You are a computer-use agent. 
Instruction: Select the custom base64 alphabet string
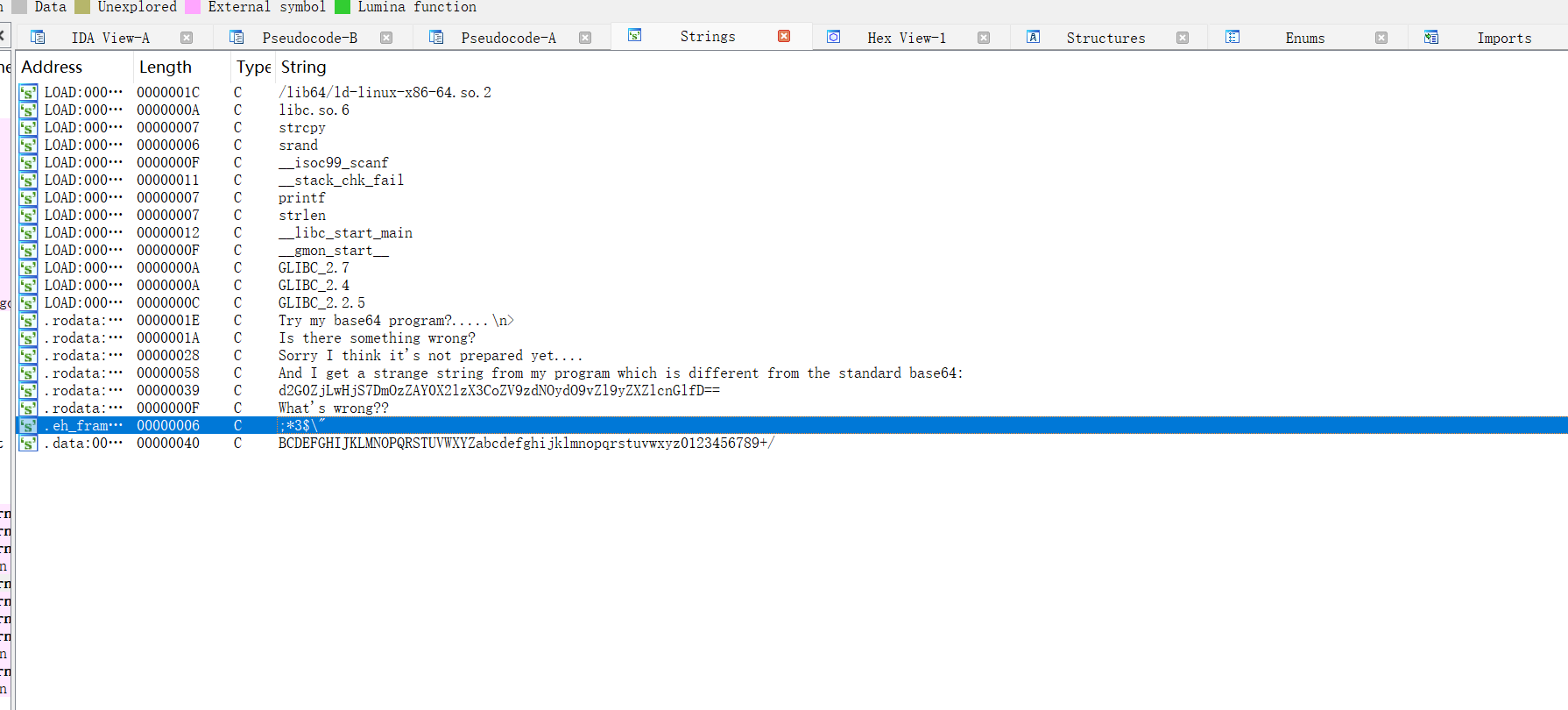click(526, 443)
